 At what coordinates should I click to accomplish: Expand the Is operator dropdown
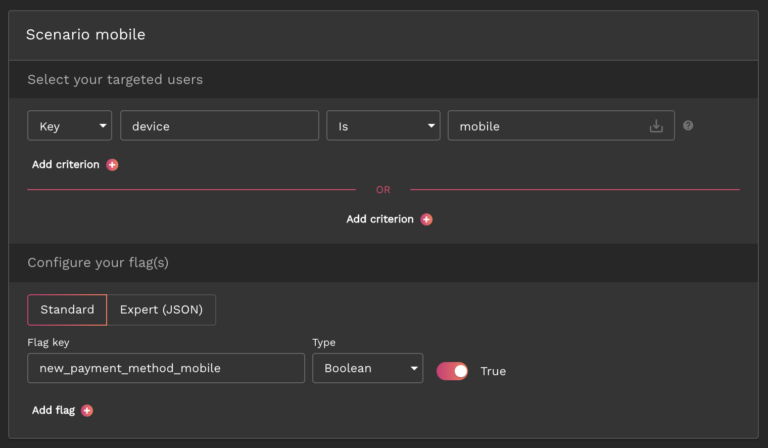tap(383, 126)
